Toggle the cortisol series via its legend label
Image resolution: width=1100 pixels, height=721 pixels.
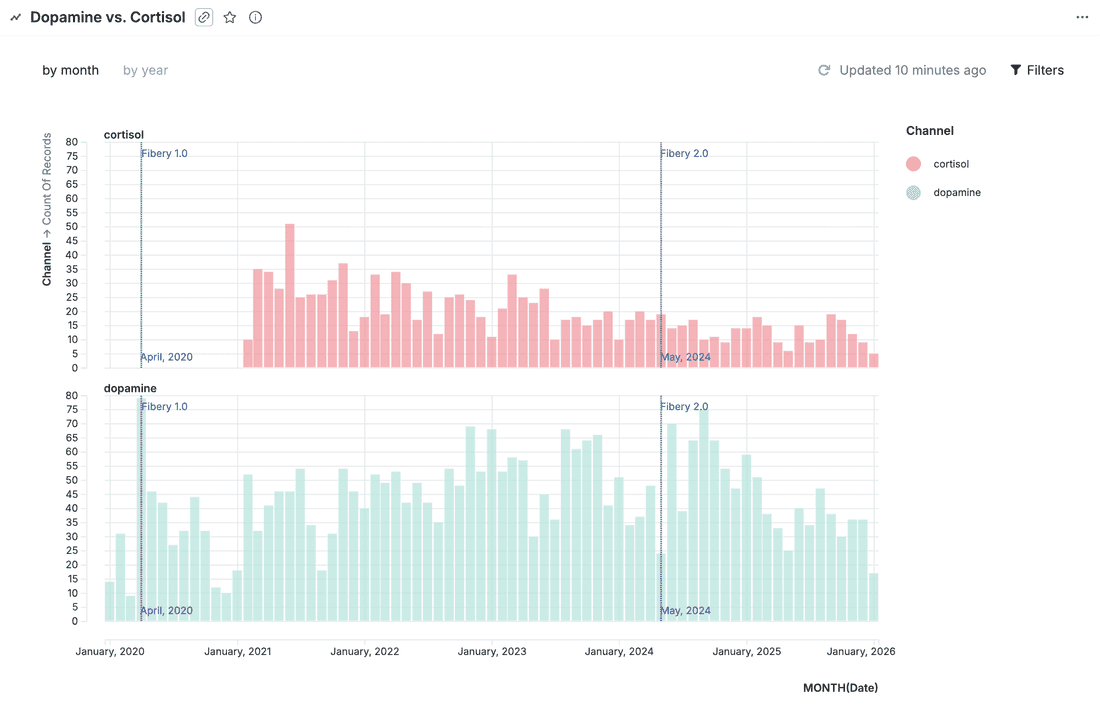951,164
